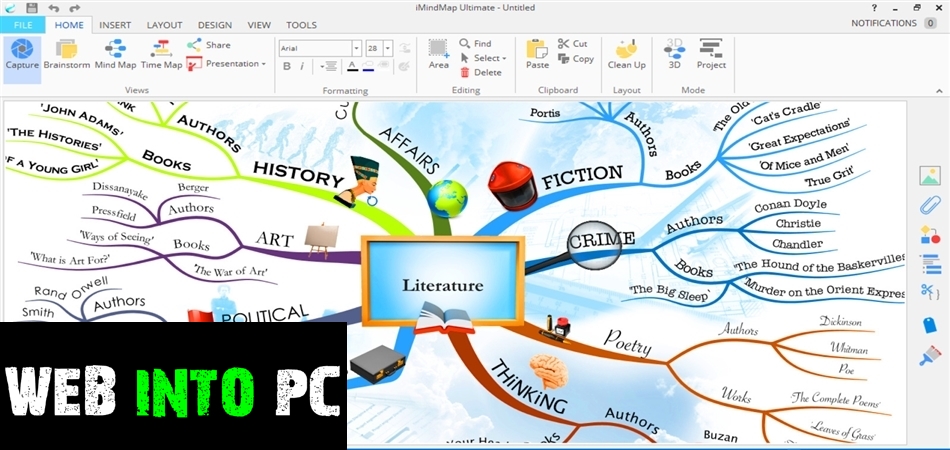Select the CRIME branch label

[x=601, y=239]
